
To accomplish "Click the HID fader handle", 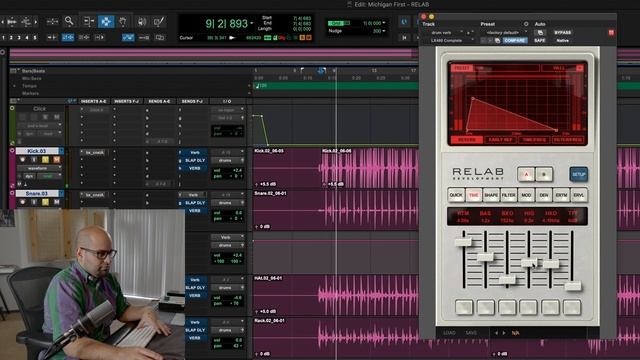I will pyautogui.click(x=529, y=263).
